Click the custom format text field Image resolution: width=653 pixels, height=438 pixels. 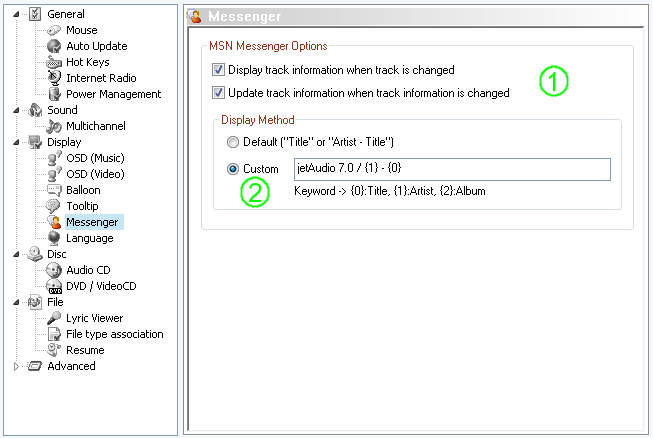click(452, 169)
